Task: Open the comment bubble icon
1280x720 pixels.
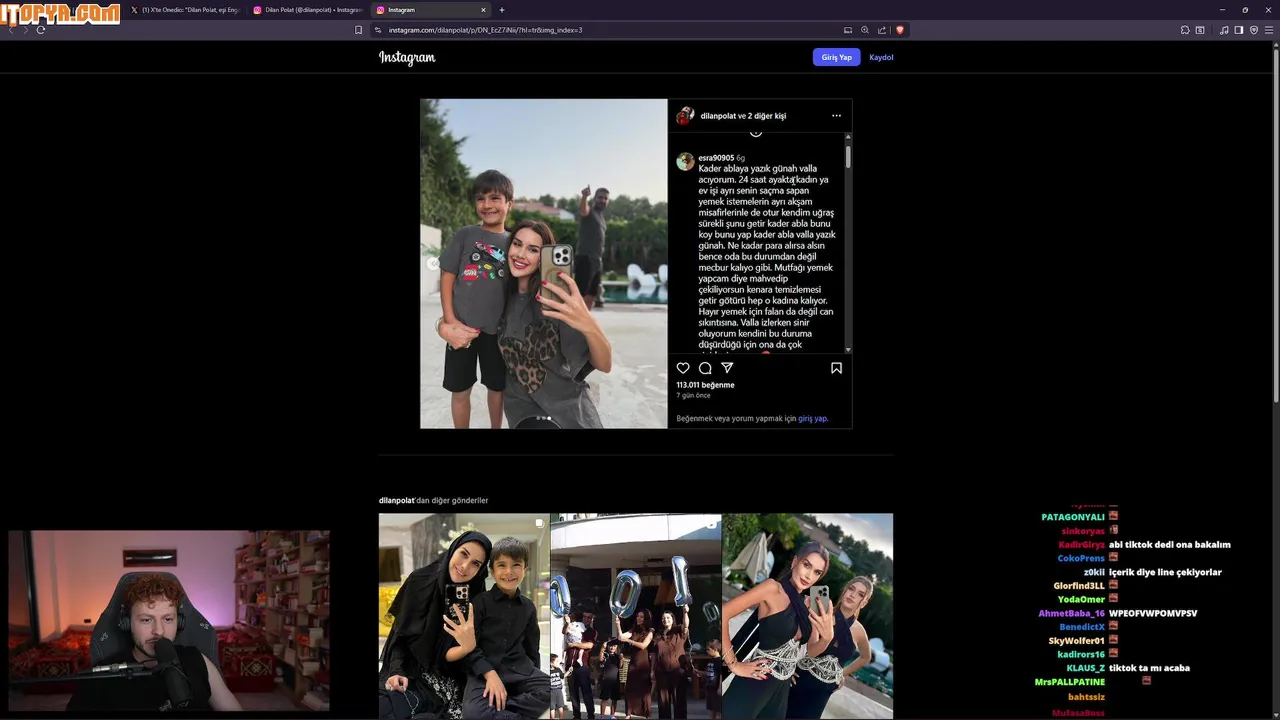Action: 705,368
